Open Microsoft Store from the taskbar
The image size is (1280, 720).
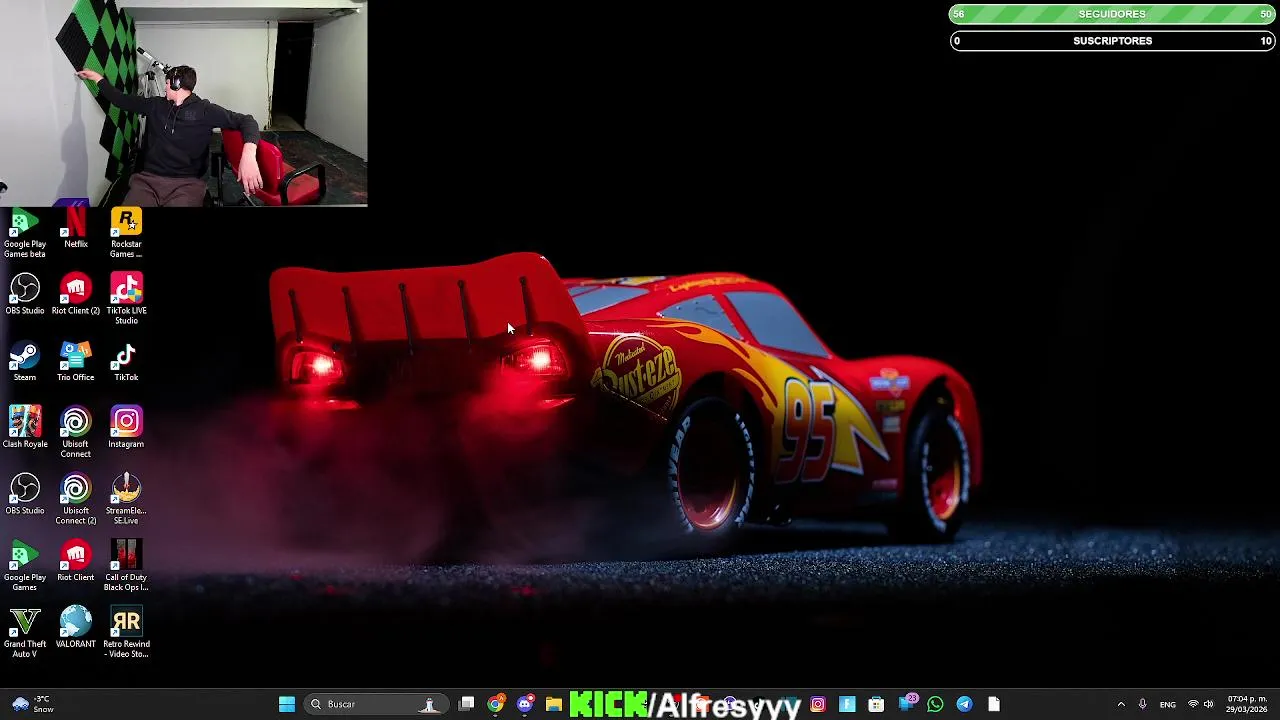pyautogui.click(x=876, y=704)
